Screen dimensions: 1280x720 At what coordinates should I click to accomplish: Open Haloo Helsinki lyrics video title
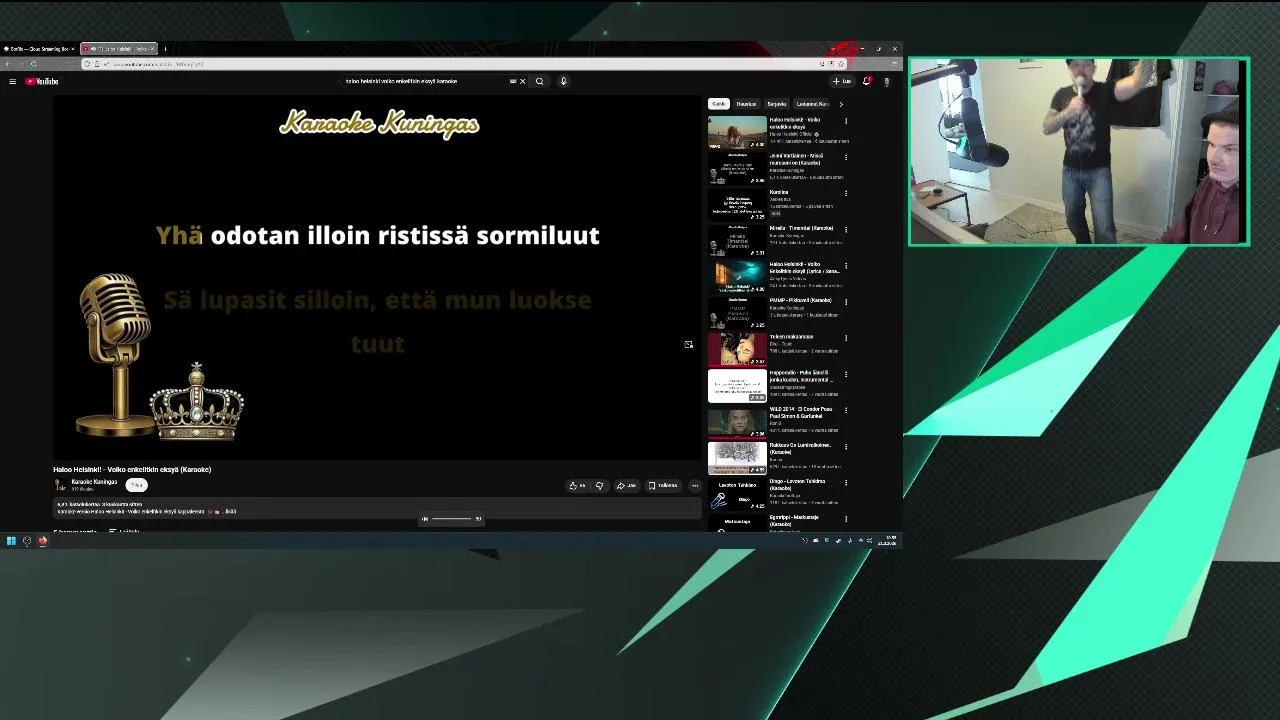(804, 268)
